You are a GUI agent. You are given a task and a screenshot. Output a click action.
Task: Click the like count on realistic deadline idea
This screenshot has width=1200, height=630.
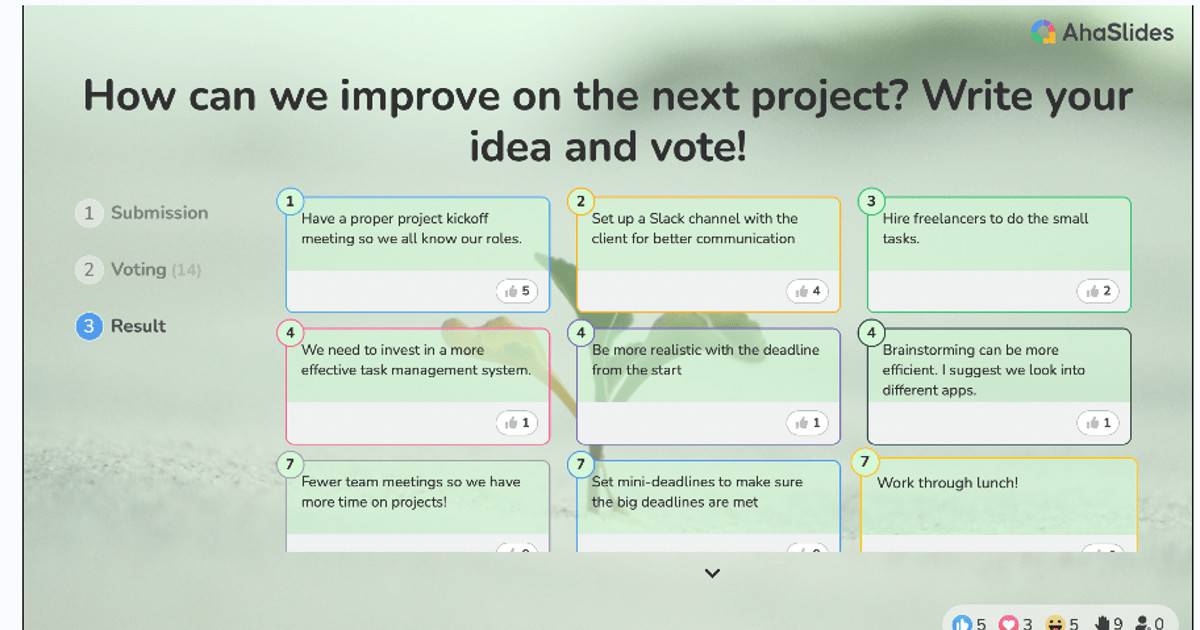808,423
